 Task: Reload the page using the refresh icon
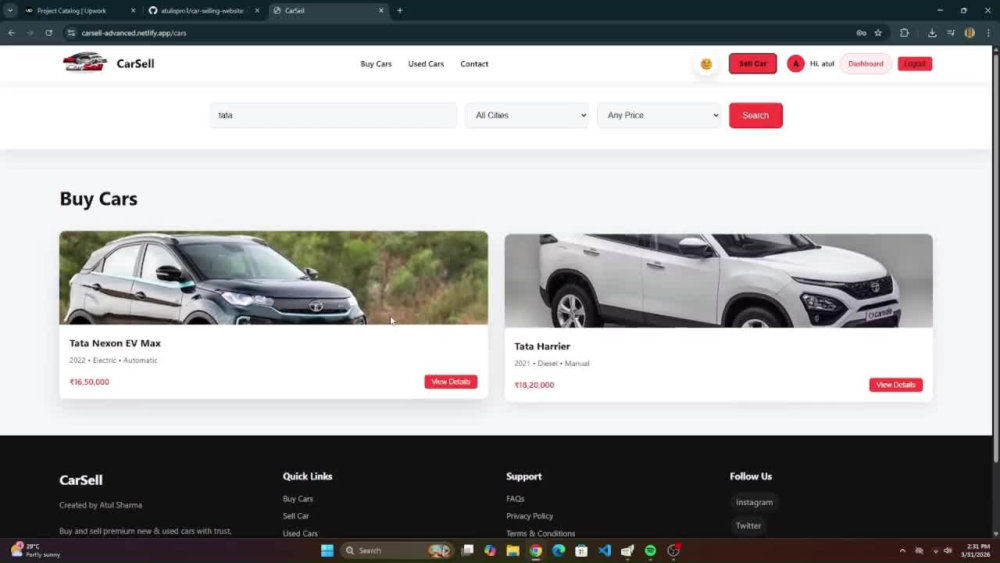48,33
